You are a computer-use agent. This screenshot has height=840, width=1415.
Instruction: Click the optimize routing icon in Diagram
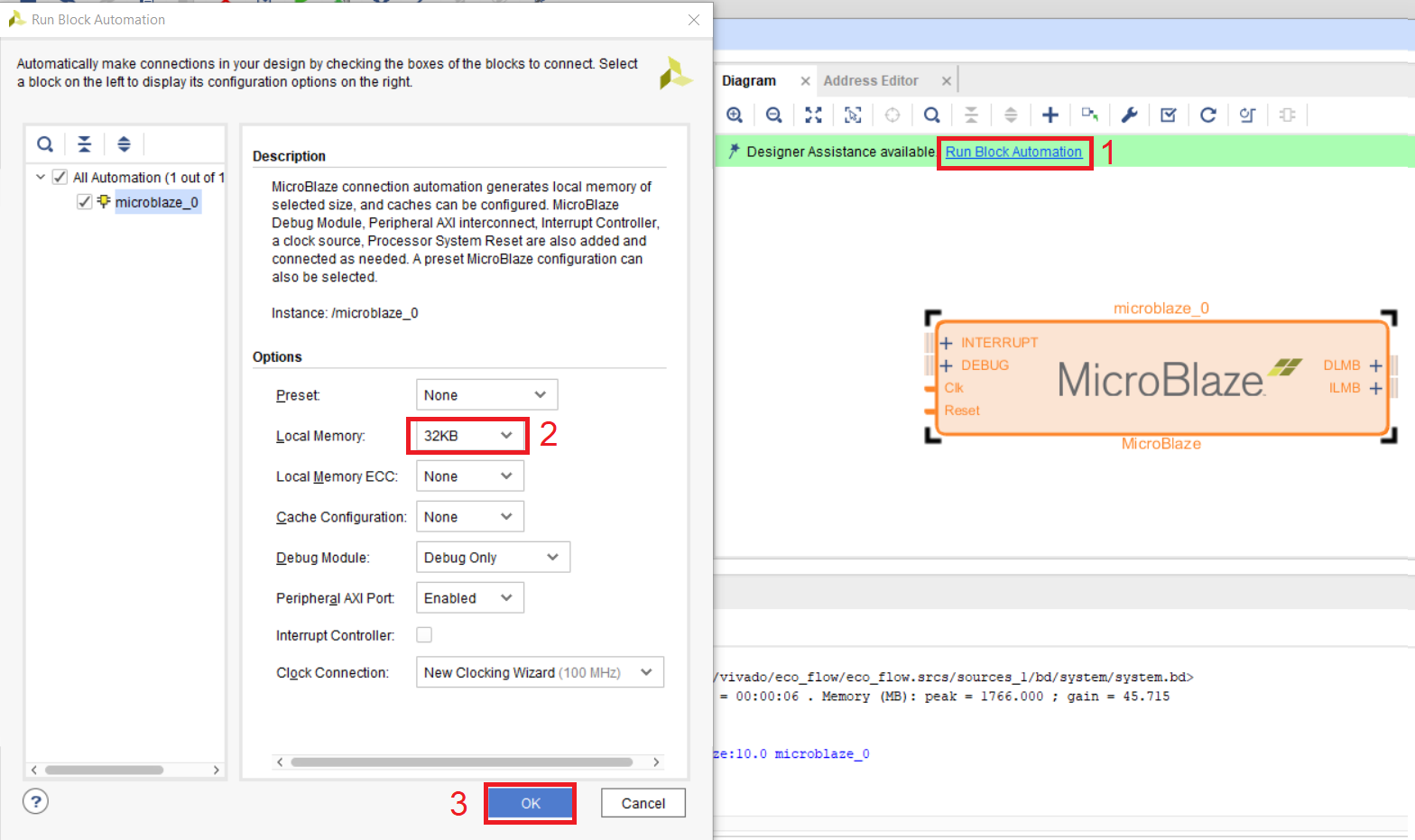1248,115
